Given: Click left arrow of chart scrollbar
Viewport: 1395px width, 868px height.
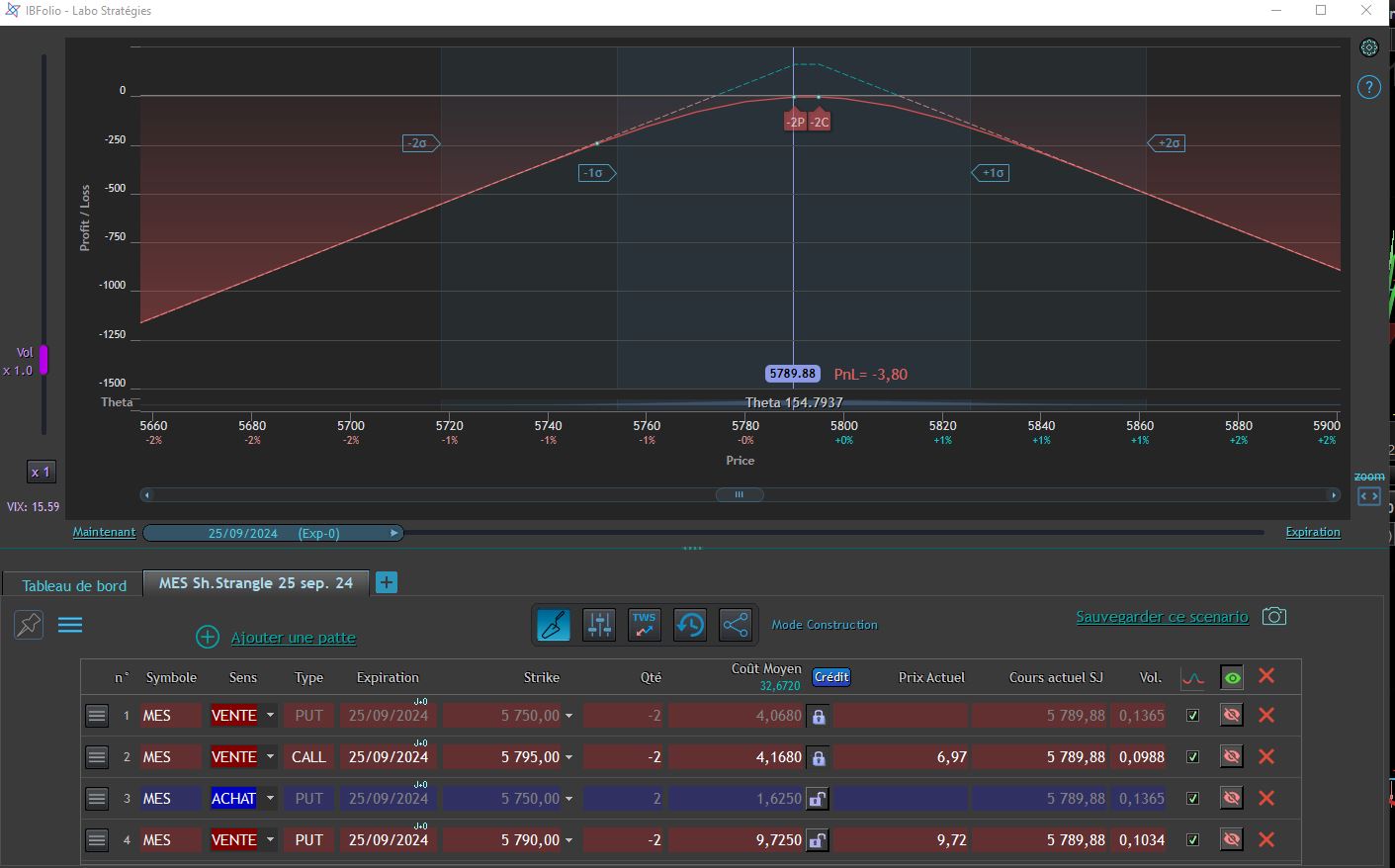Looking at the screenshot, I should point(147,494).
